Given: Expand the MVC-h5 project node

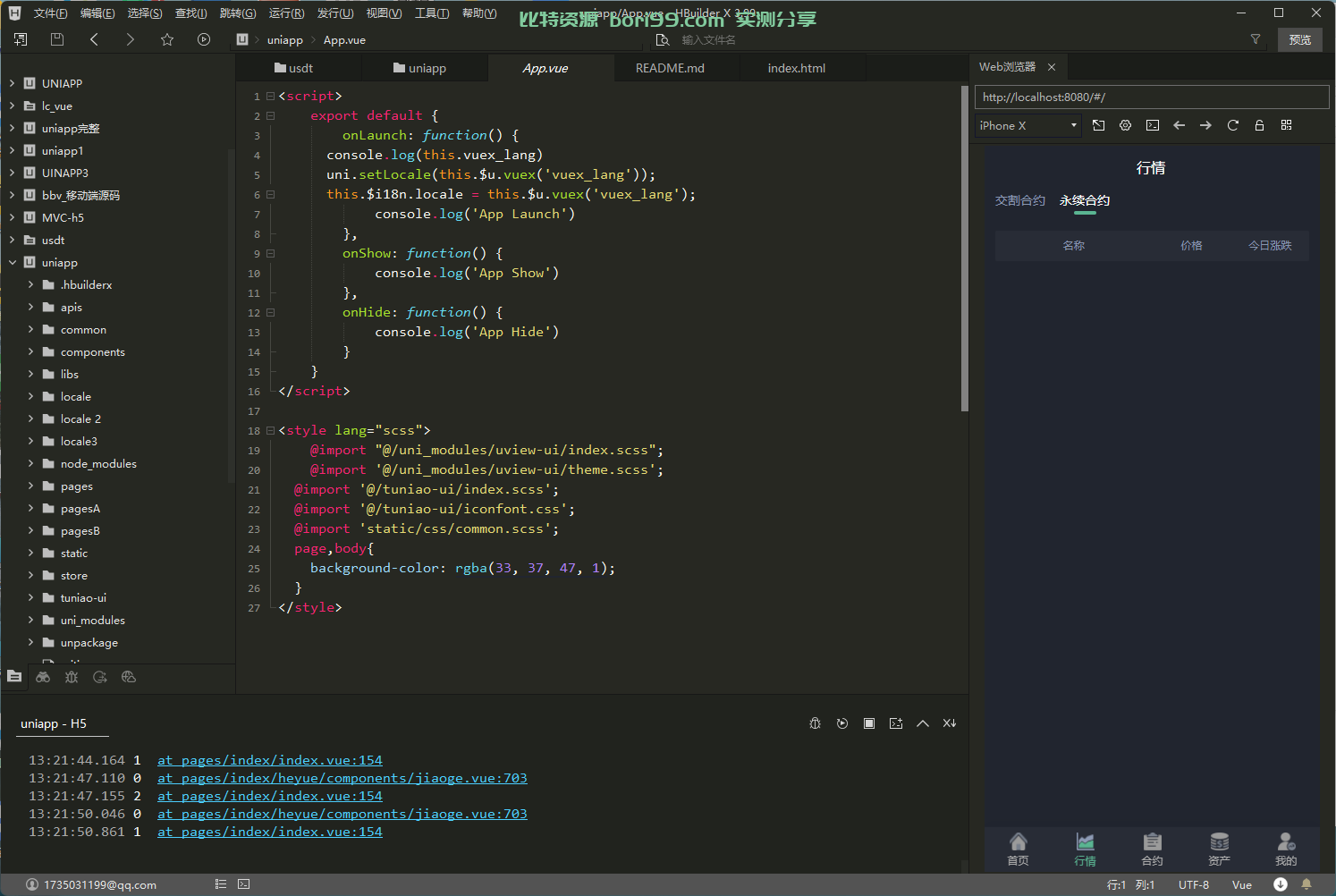Looking at the screenshot, I should pos(12,217).
